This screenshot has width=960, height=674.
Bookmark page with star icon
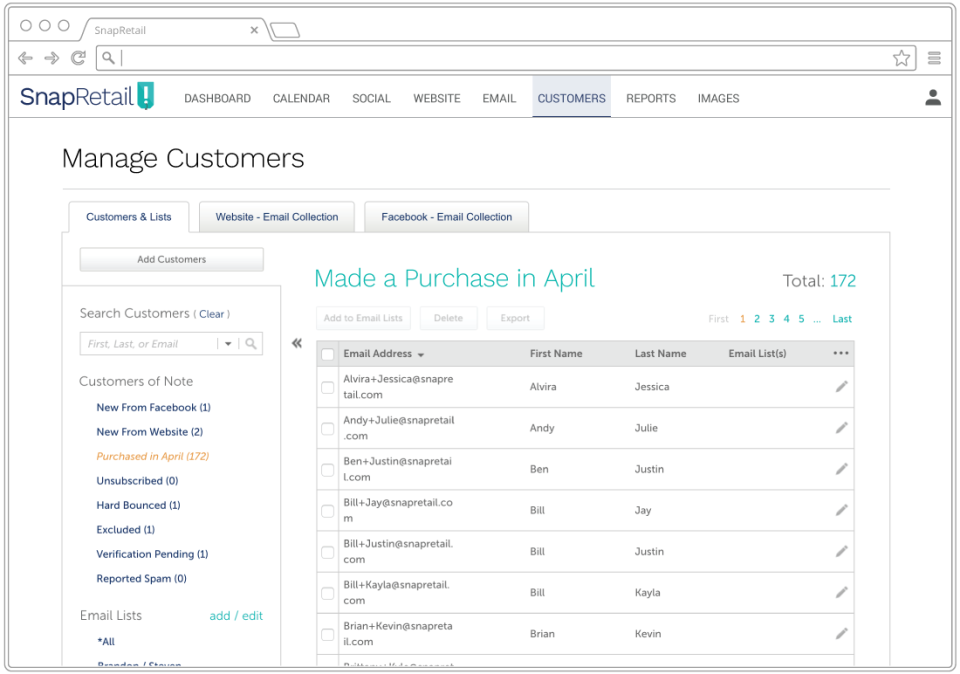tap(901, 58)
